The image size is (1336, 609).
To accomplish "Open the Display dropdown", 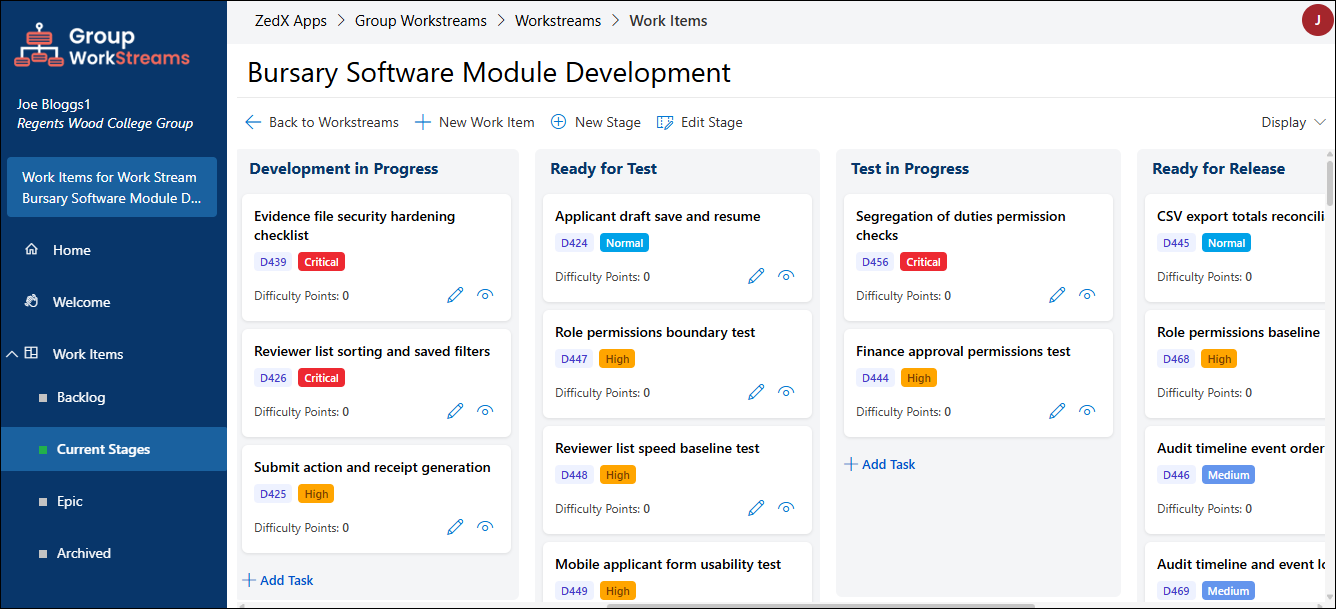I will 1294,122.
